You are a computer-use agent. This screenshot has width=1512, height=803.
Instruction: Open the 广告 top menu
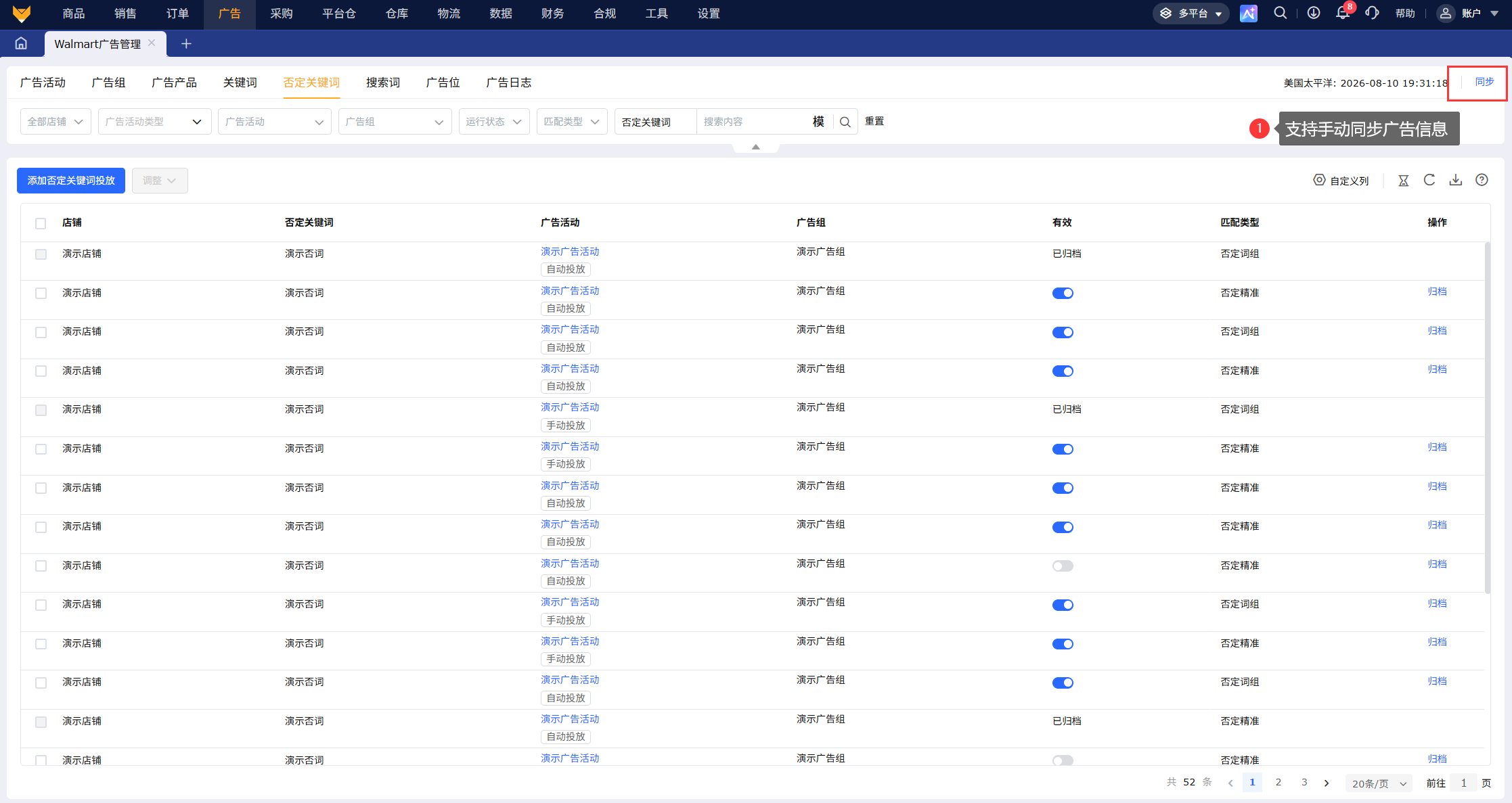(x=229, y=14)
